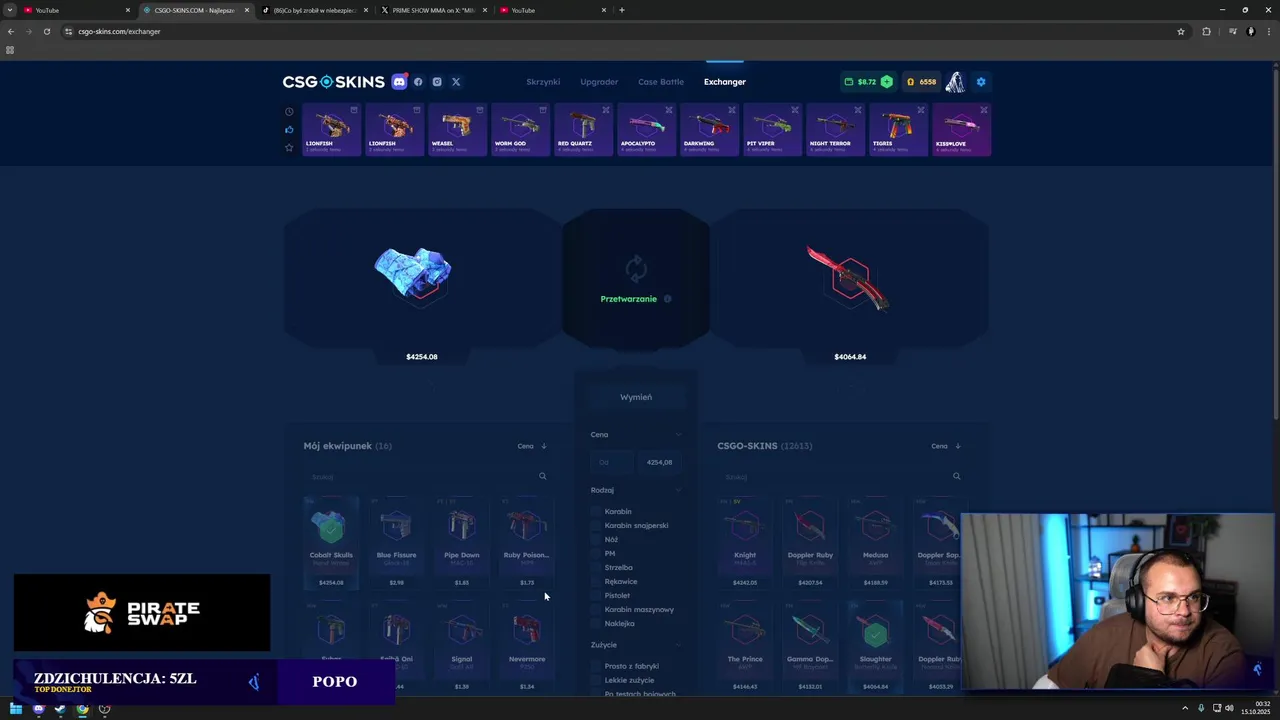
Task: Open the X social icon in site header
Action: (x=456, y=82)
